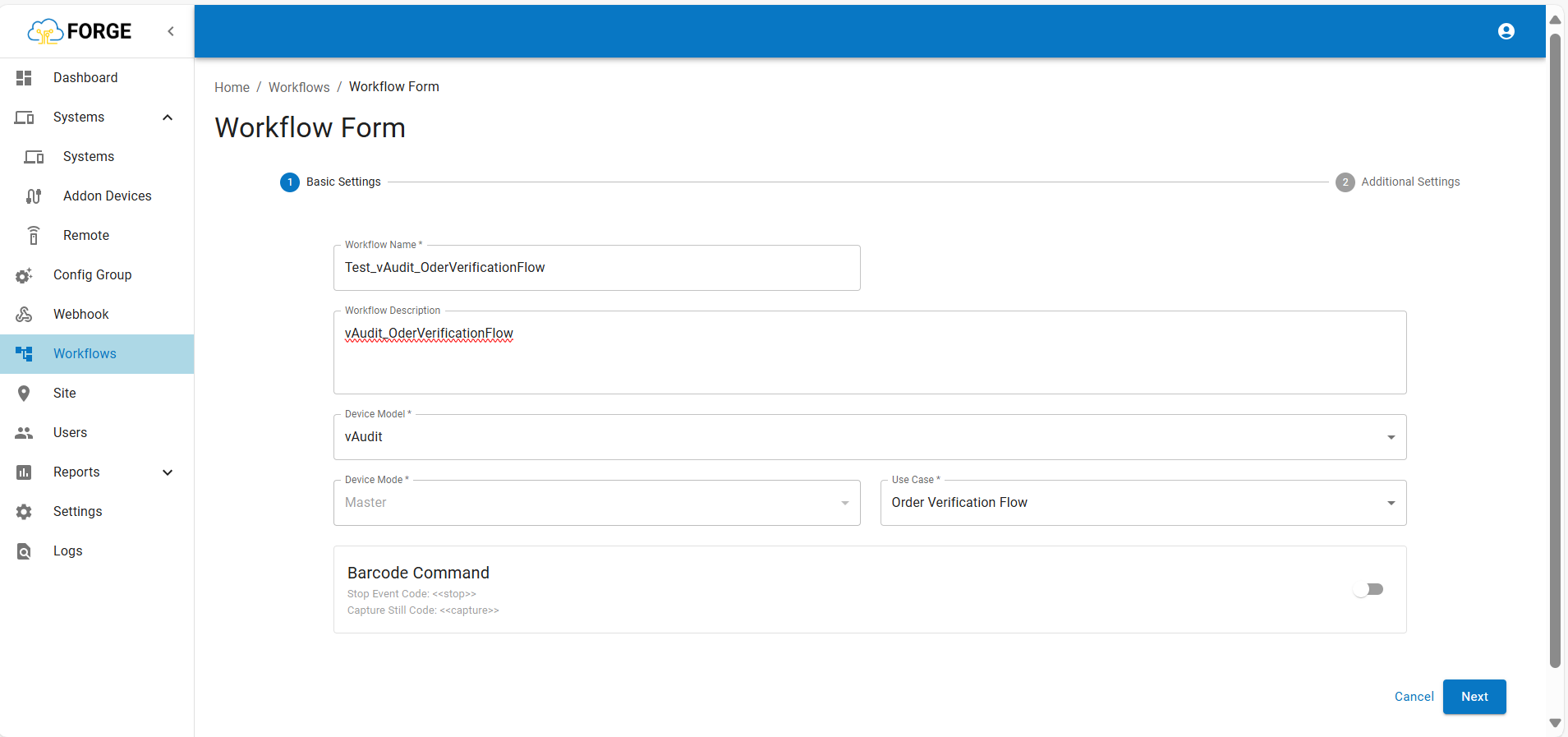
Task: Collapse the sidebar with chevron arrow
Action: [x=171, y=31]
